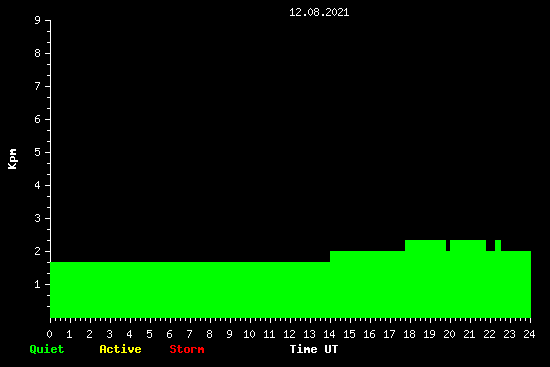Click the Kp value 2 tick label
The height and width of the screenshot is (367, 550).
point(38,251)
